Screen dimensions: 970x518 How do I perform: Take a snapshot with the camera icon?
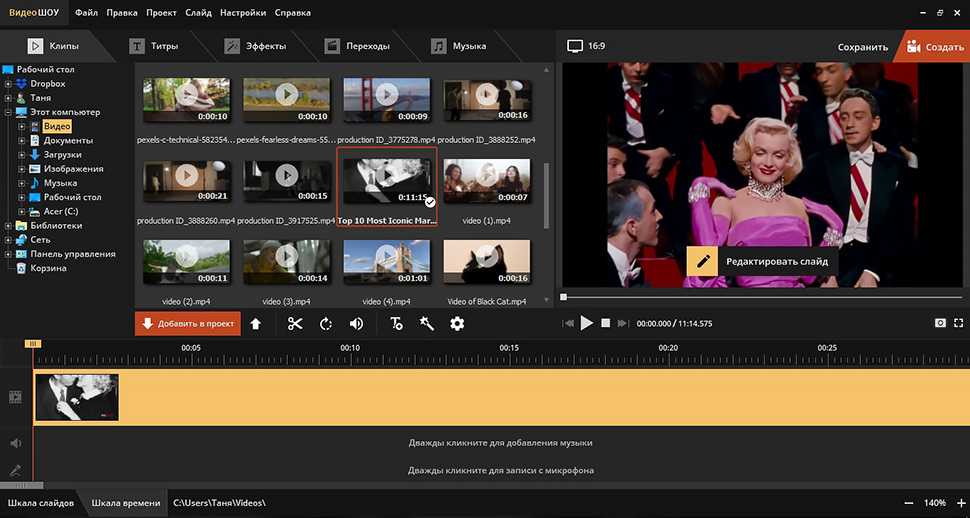pyautogui.click(x=940, y=323)
